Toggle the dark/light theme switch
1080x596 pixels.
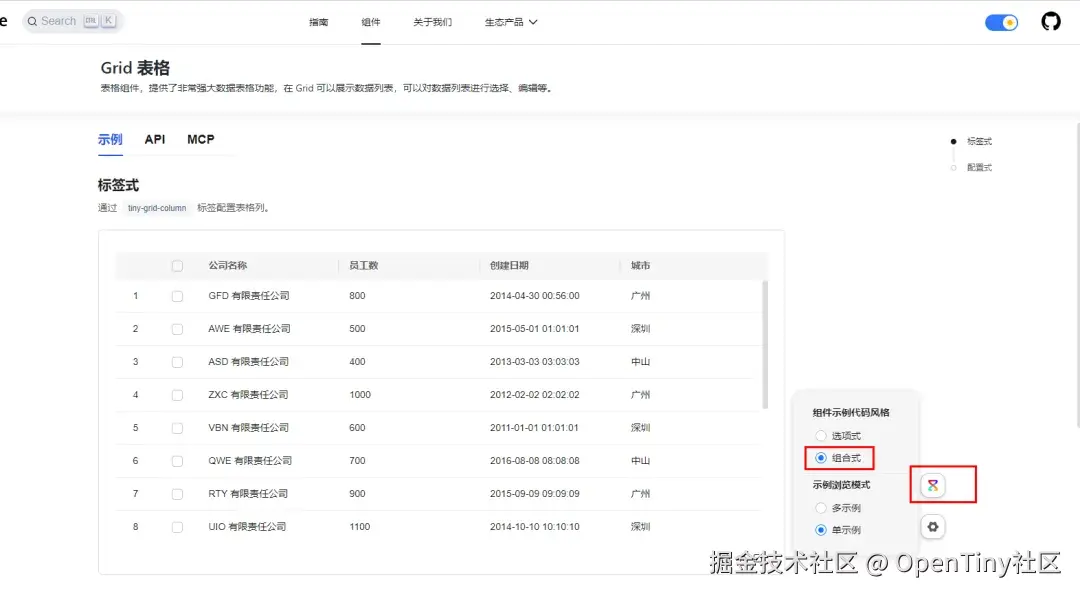(x=1001, y=22)
